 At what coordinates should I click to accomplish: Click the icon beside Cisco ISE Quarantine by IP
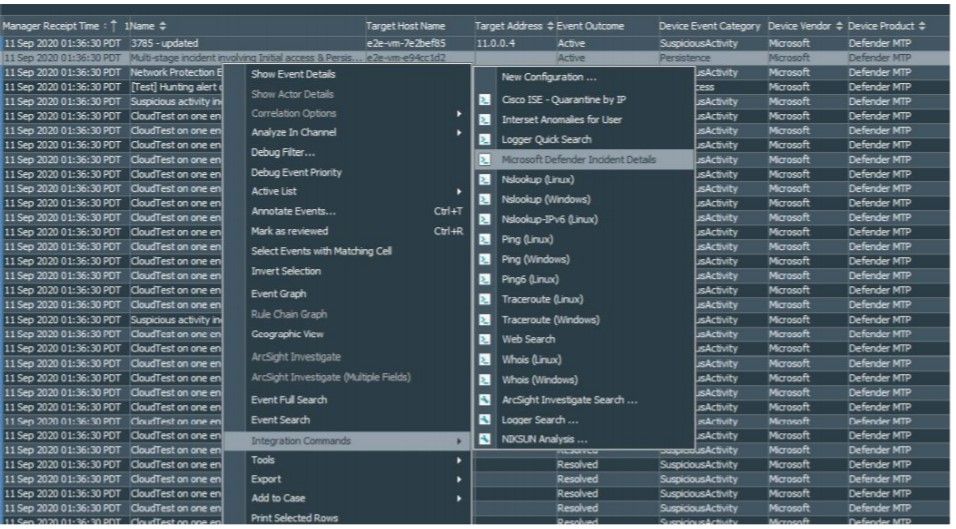[484, 100]
